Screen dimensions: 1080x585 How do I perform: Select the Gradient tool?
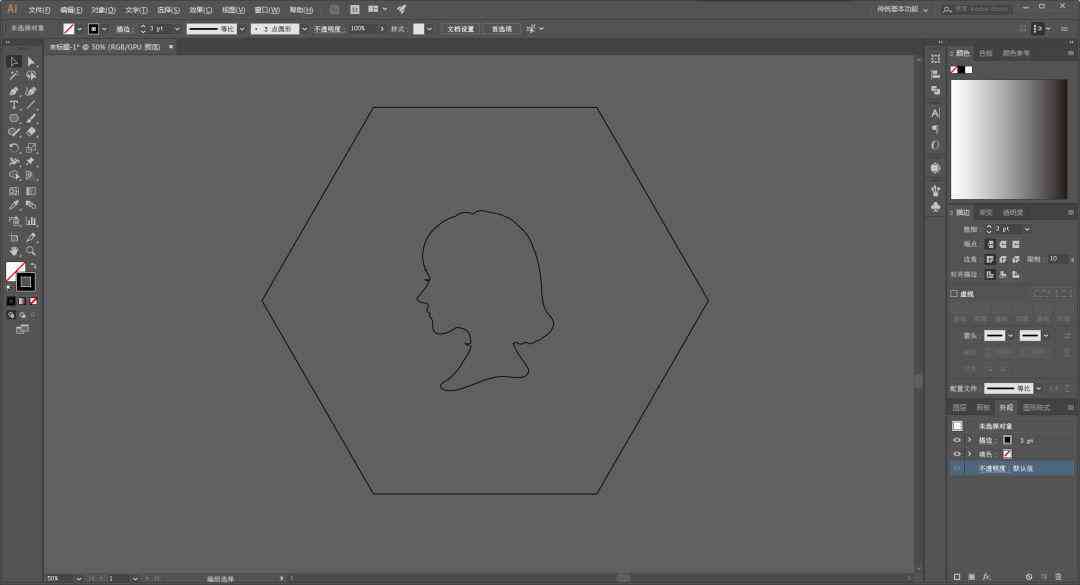point(31,191)
